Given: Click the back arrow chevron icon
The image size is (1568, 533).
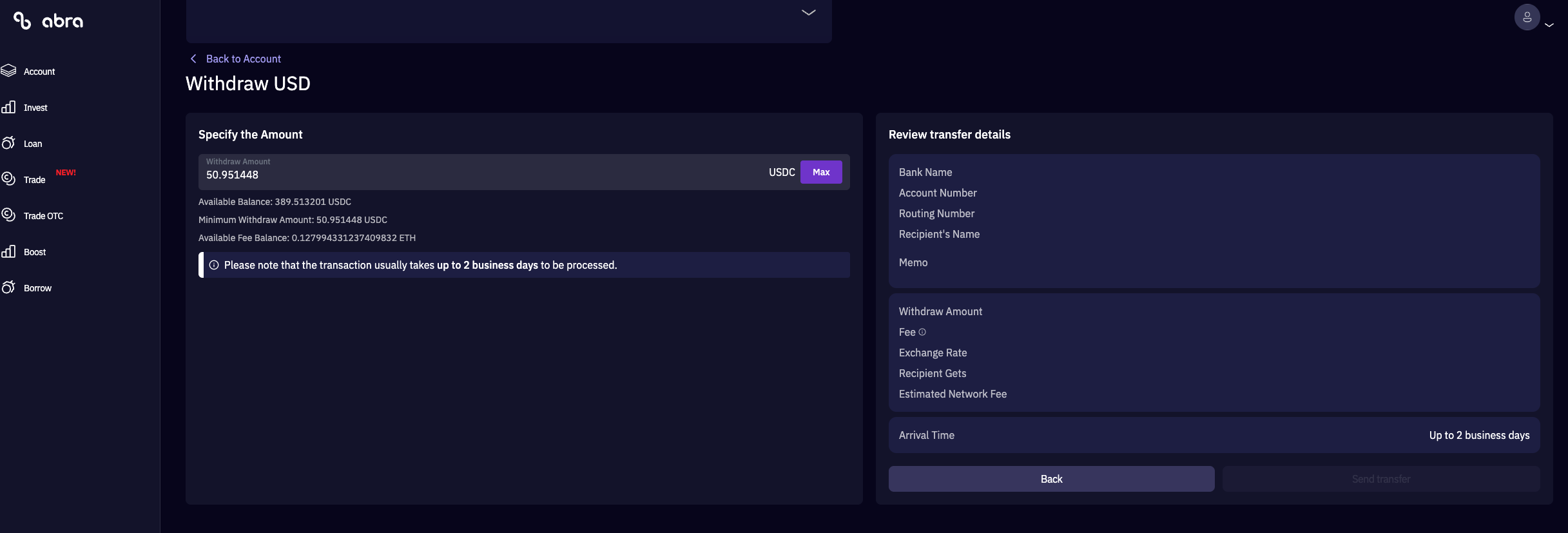Looking at the screenshot, I should (193, 59).
